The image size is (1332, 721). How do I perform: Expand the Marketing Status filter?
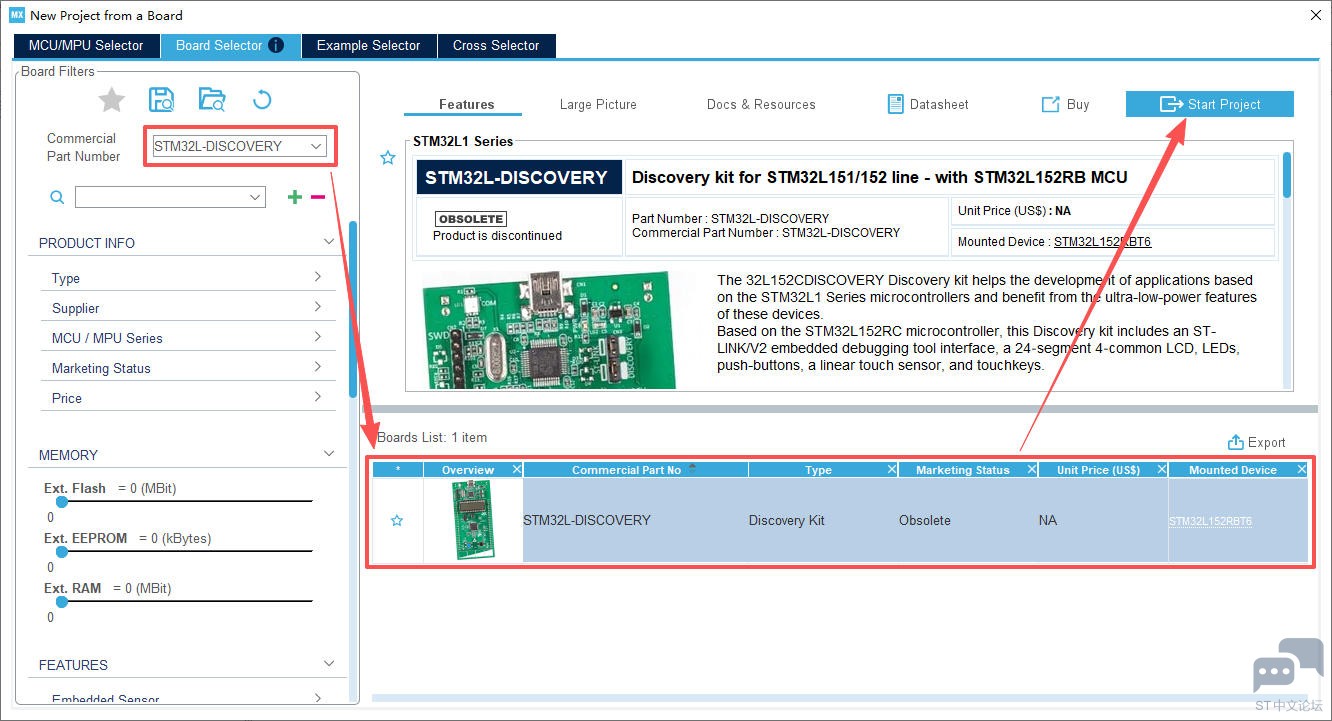[318, 367]
